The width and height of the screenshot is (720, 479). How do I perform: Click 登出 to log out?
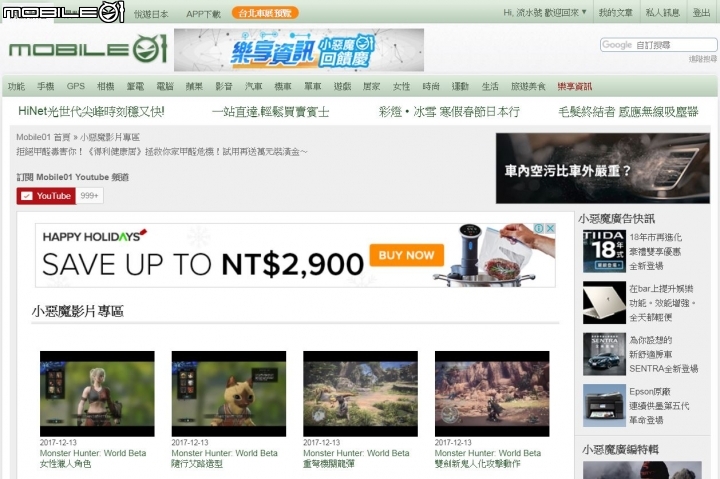pyautogui.click(x=701, y=13)
